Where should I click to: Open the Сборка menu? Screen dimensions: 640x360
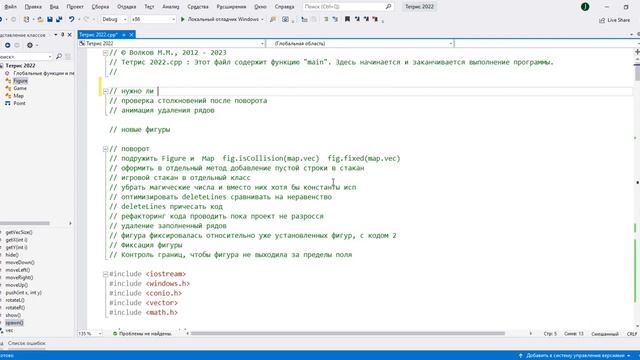click(x=100, y=7)
